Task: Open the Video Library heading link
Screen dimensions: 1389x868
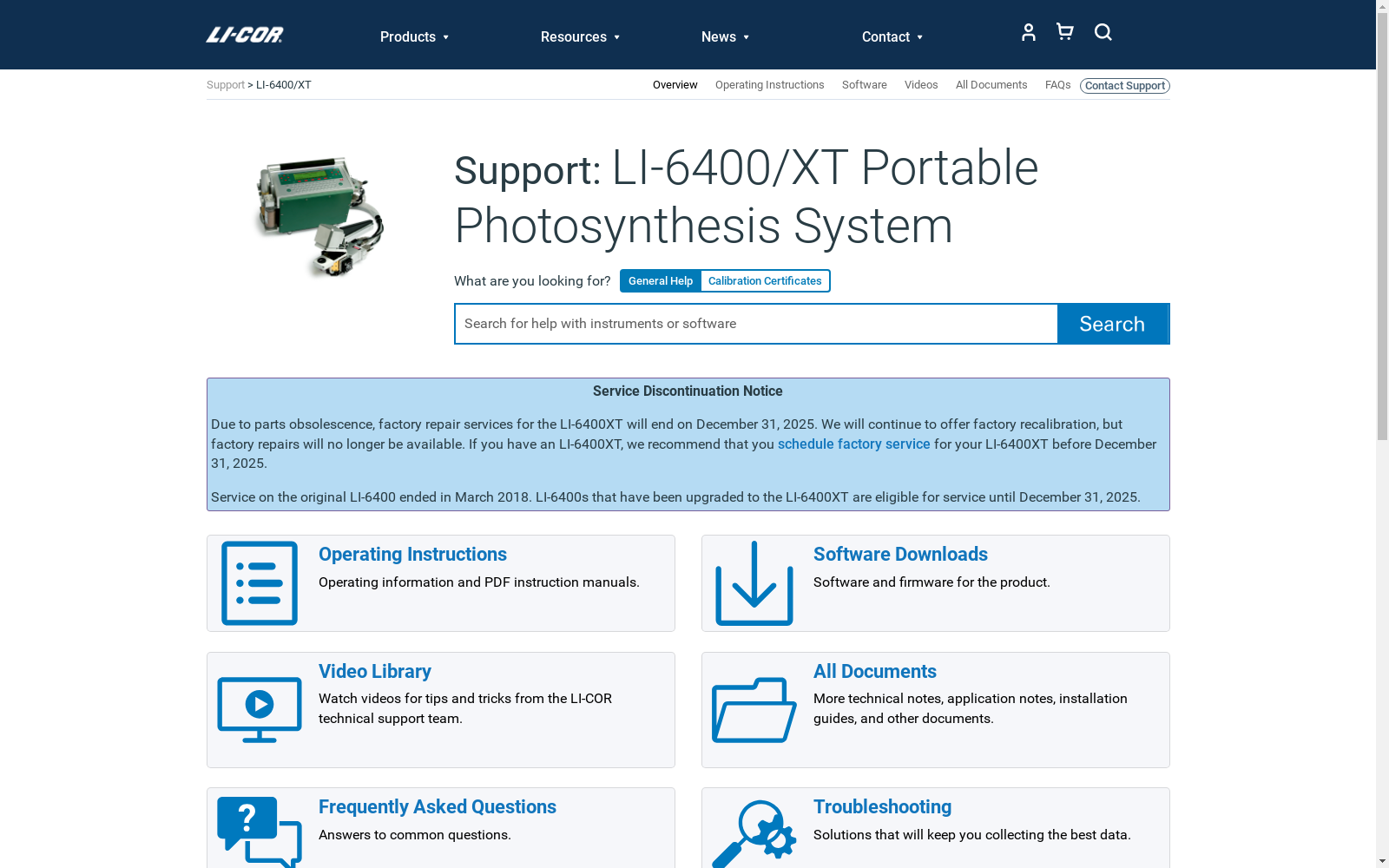Action: click(x=374, y=672)
